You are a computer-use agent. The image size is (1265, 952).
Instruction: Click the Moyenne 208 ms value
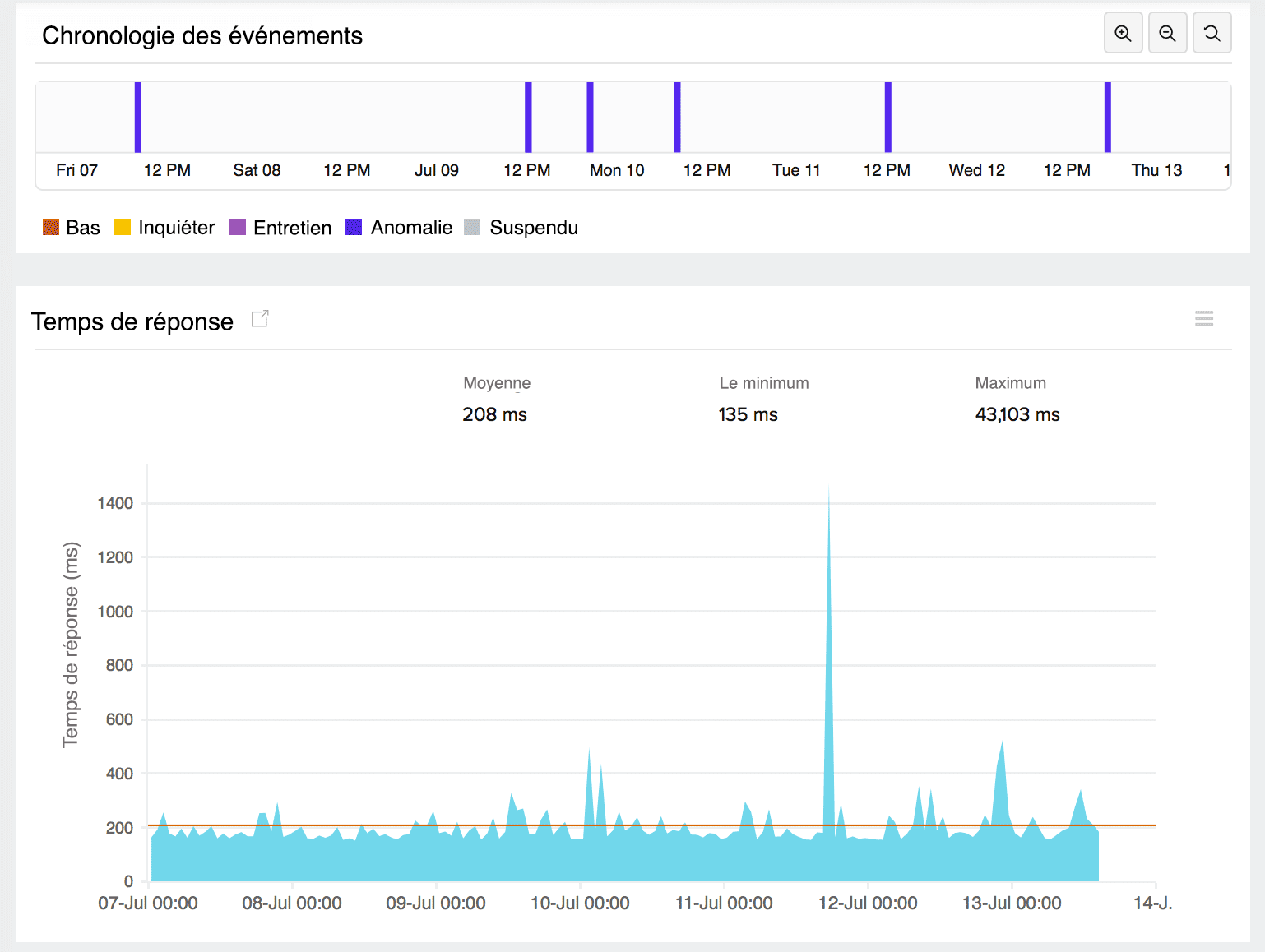coord(494,414)
